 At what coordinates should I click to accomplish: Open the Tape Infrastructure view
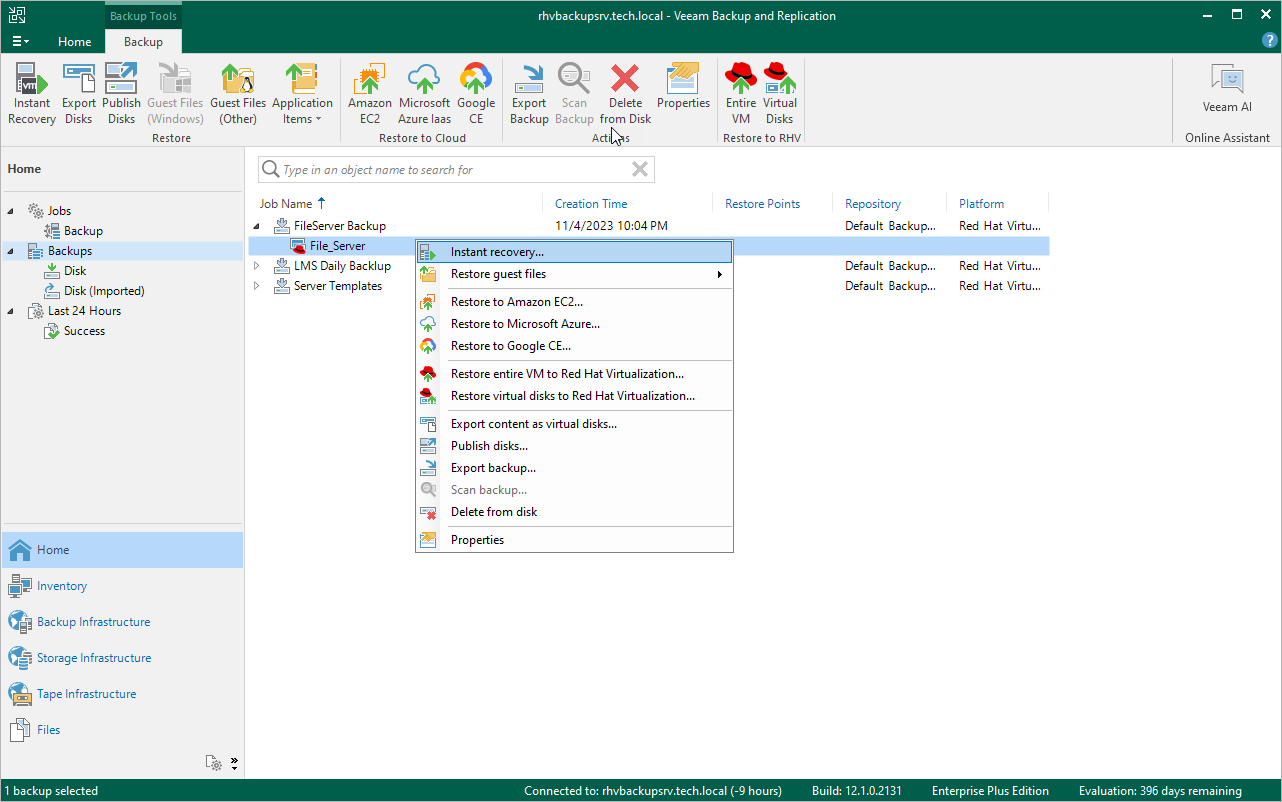122,694
